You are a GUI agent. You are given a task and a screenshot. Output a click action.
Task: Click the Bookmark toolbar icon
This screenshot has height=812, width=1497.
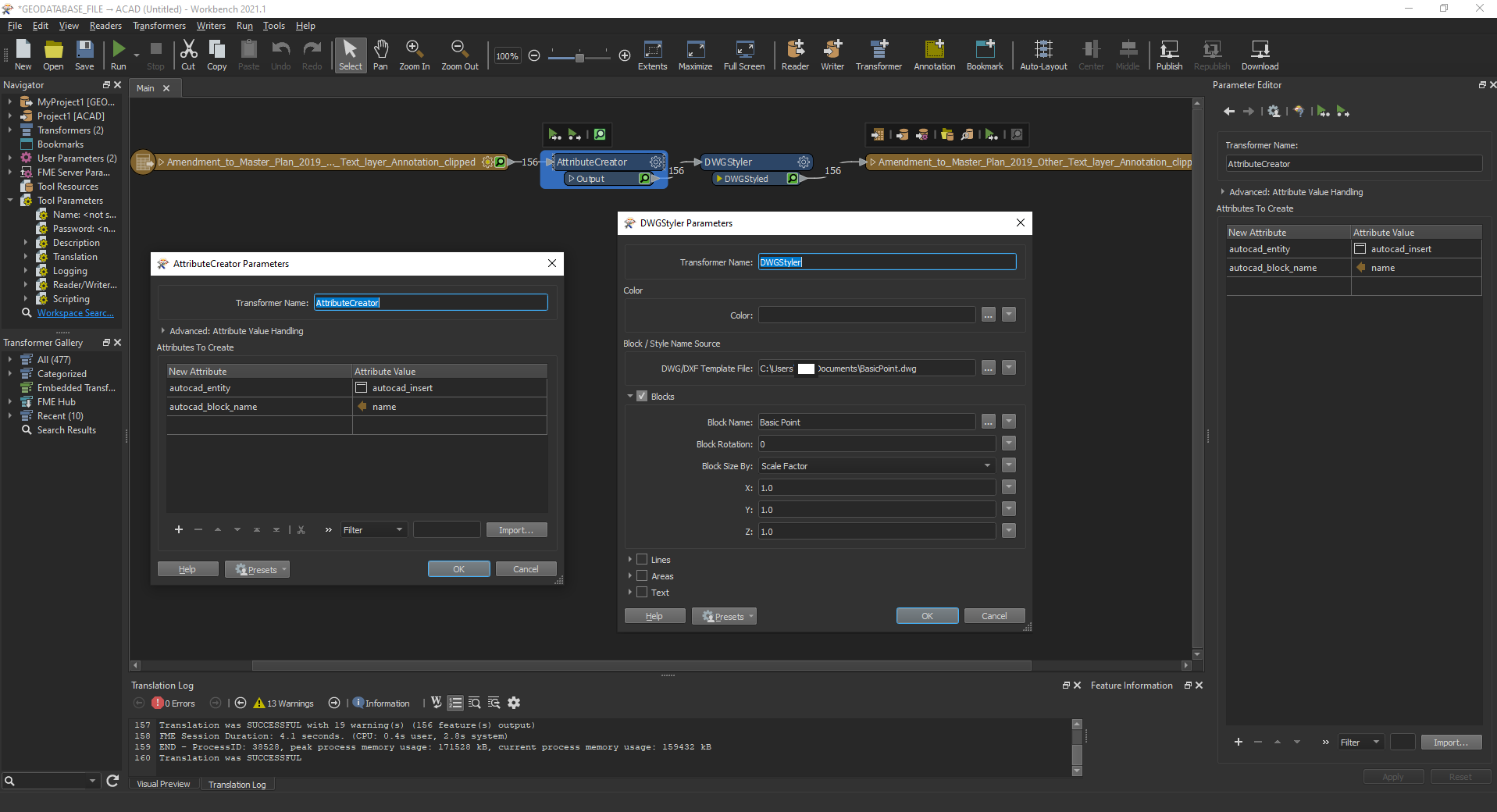pos(985,51)
